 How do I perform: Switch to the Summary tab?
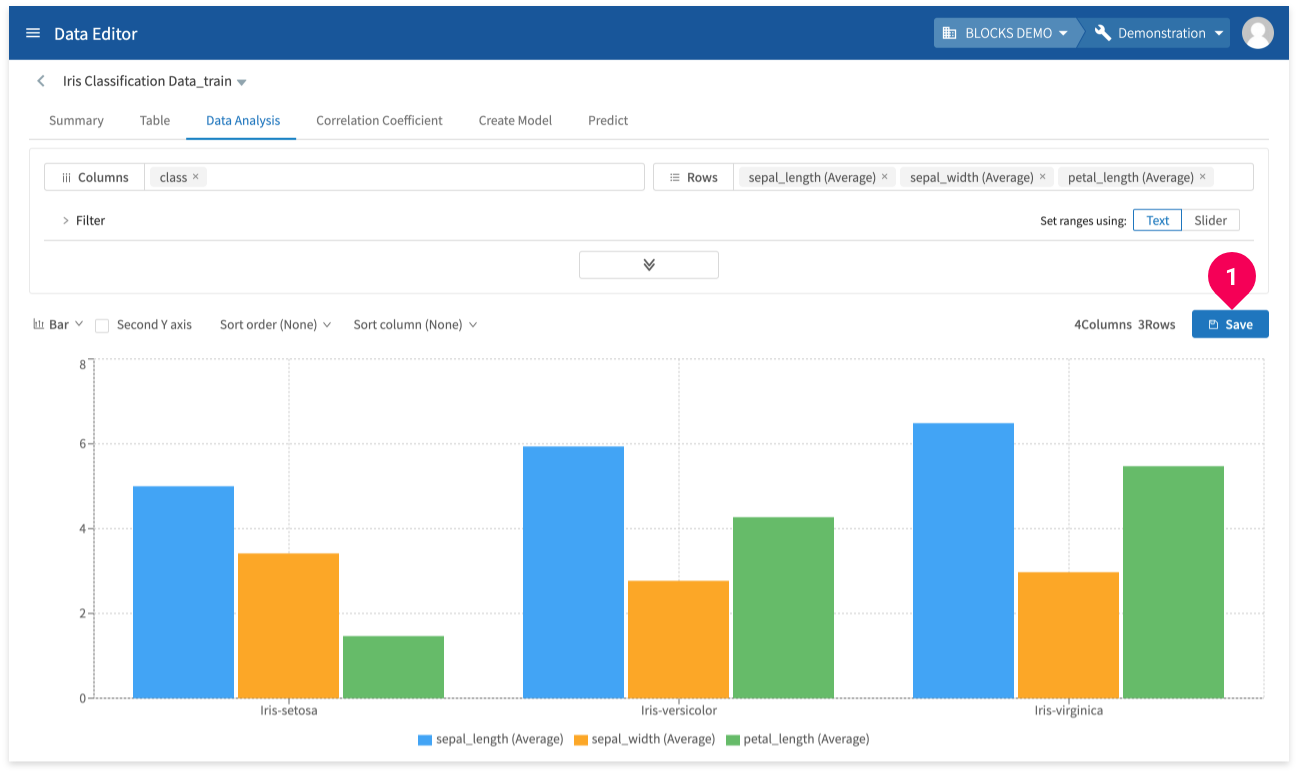pos(76,120)
